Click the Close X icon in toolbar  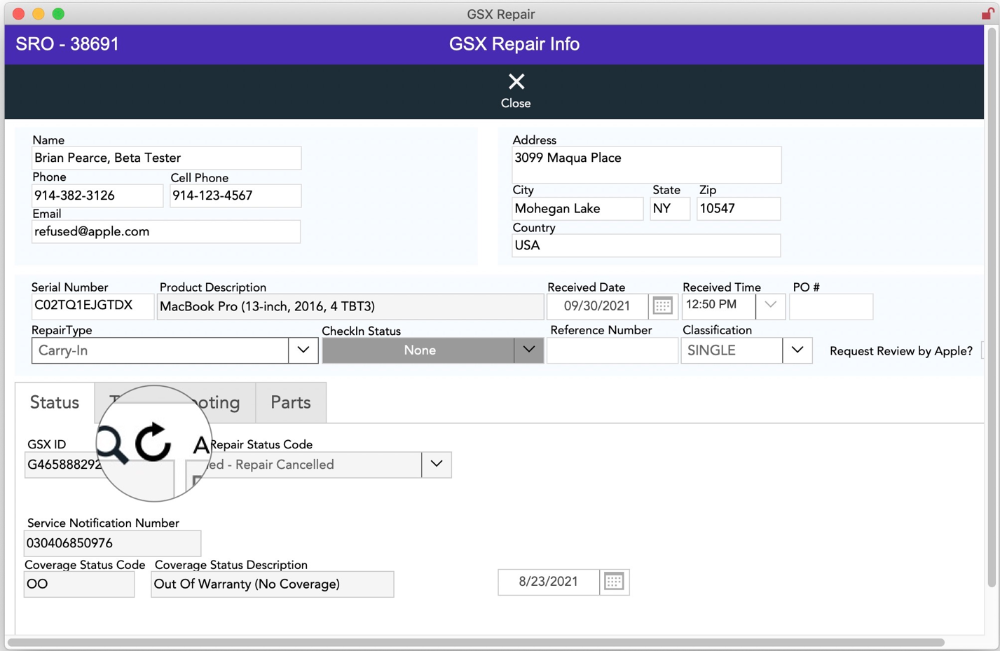[516, 82]
